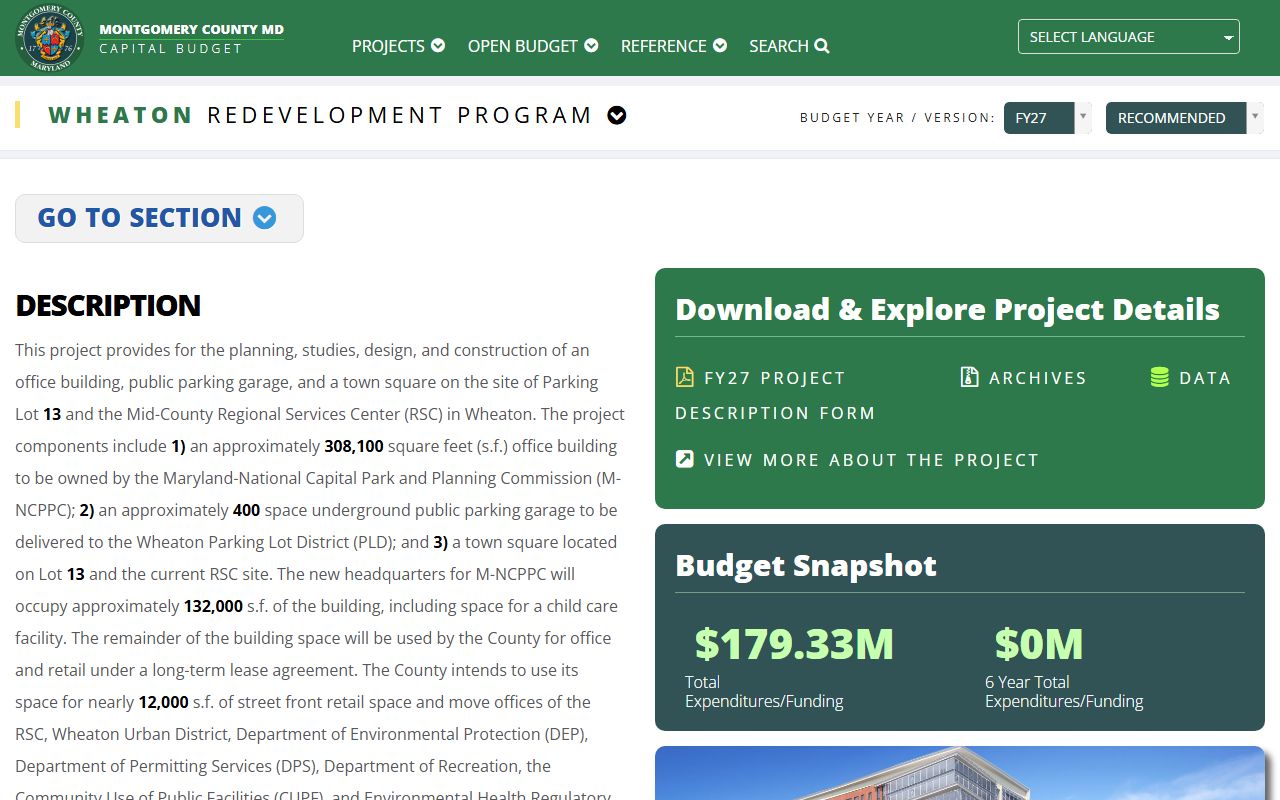
Task: Click the Search menu item
Action: click(x=789, y=46)
